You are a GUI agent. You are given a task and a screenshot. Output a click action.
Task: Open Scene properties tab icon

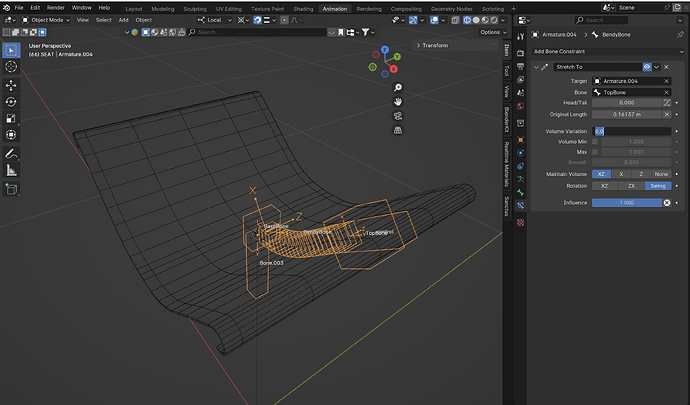[521, 93]
